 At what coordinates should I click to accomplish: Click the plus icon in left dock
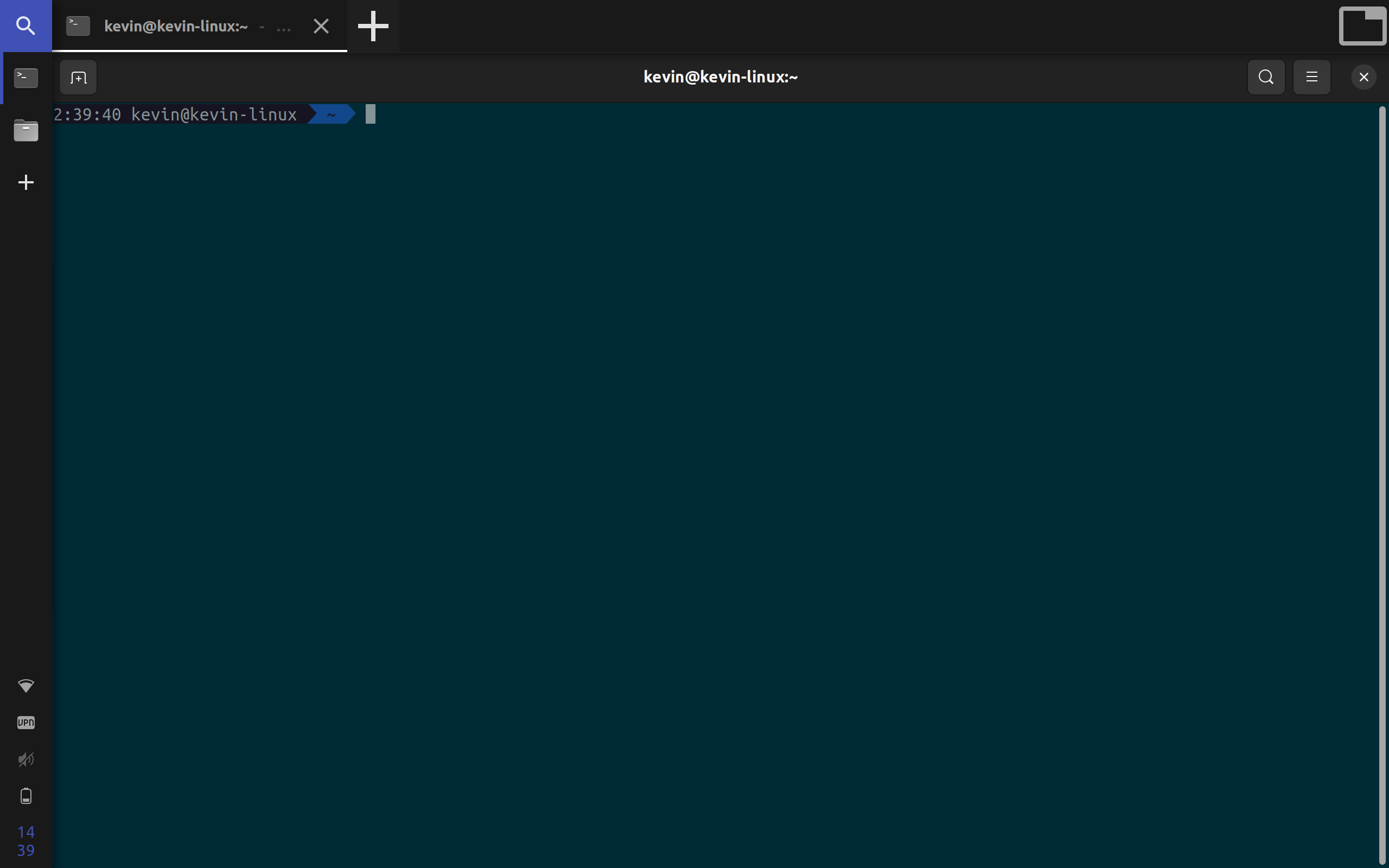tap(26, 183)
